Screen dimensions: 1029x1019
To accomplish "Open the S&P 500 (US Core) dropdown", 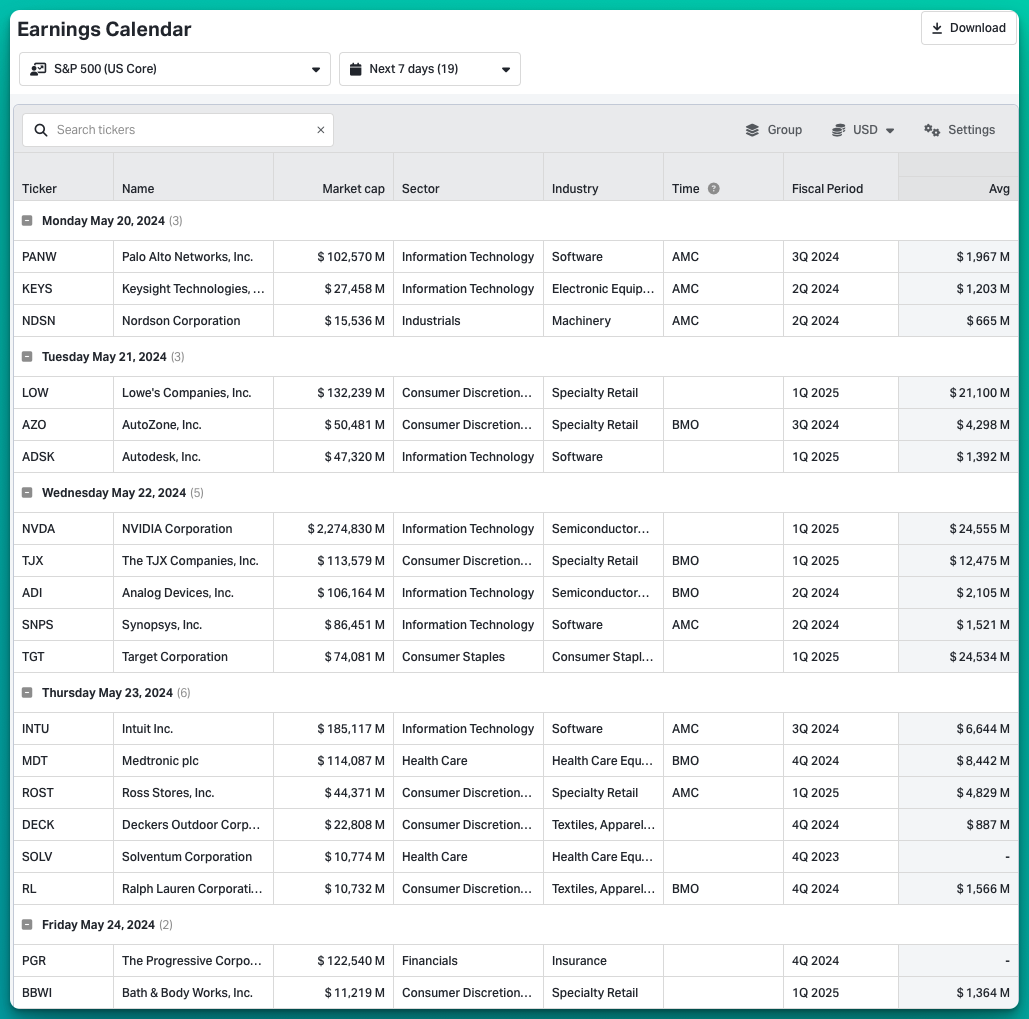I will [175, 69].
